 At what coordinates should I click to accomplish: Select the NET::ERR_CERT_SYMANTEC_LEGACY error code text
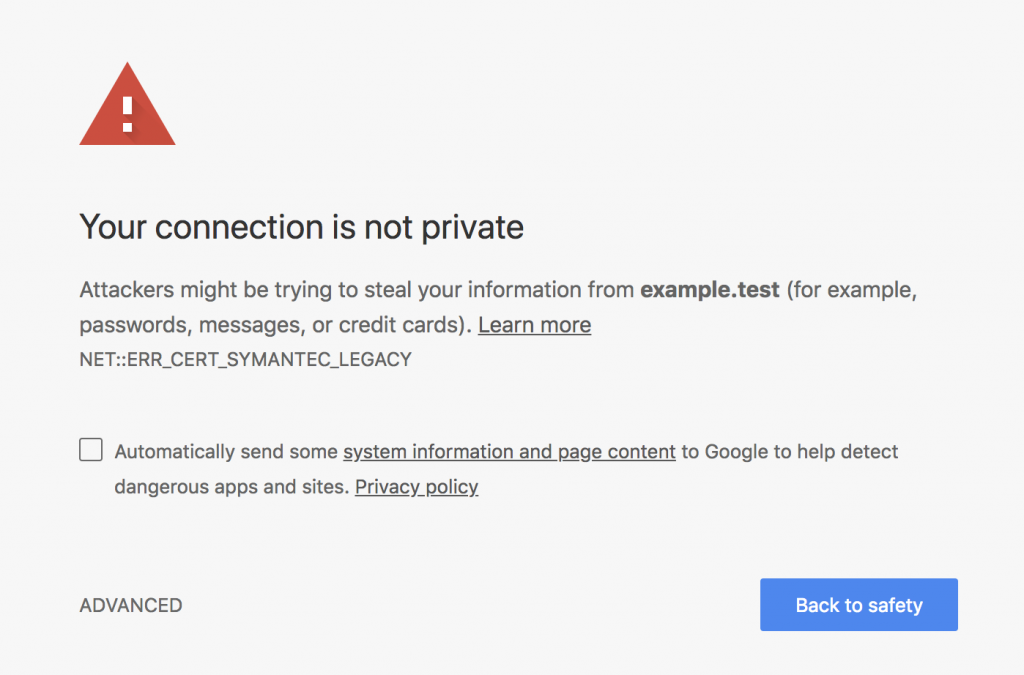pos(245,359)
